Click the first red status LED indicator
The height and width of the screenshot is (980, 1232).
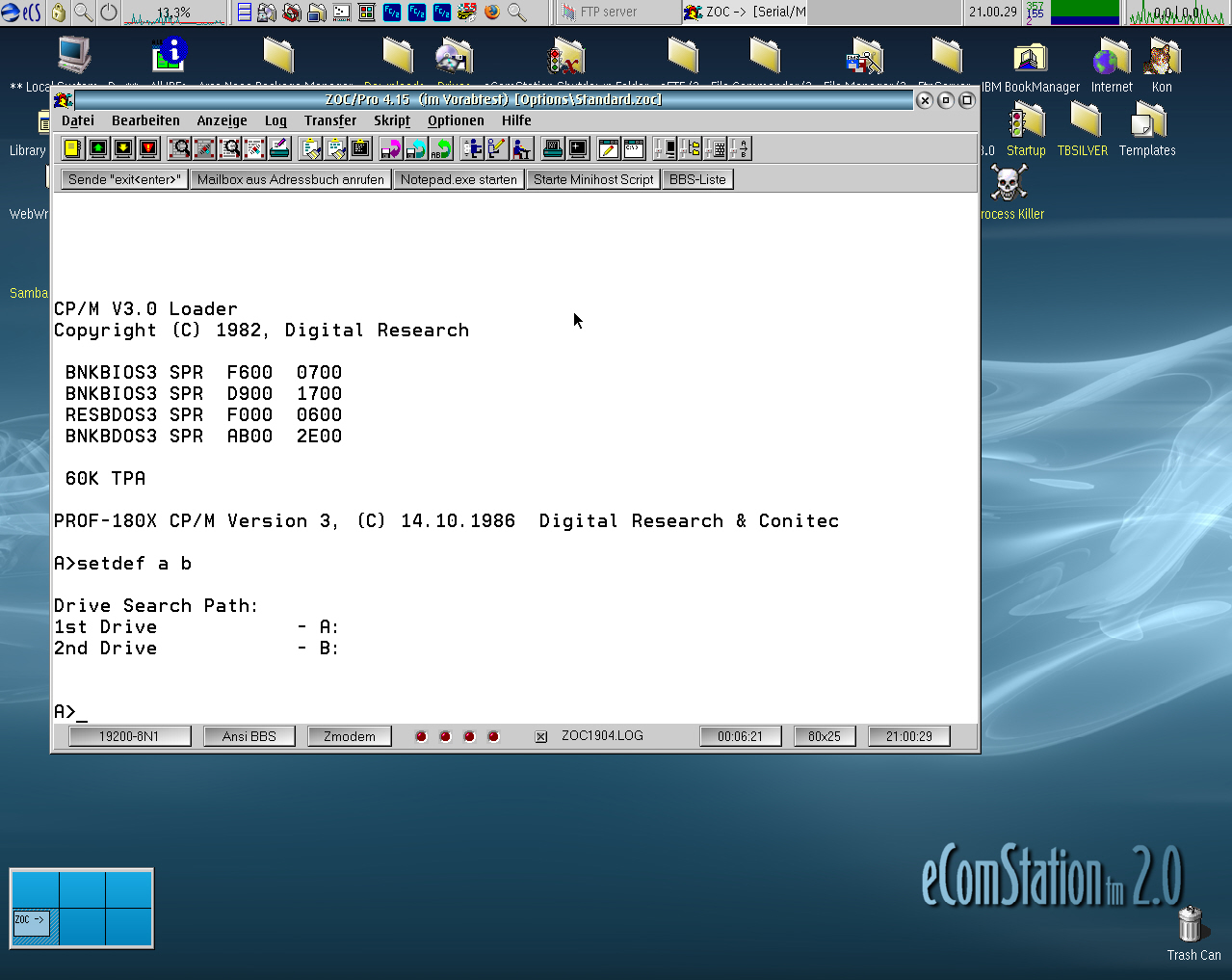(x=421, y=737)
